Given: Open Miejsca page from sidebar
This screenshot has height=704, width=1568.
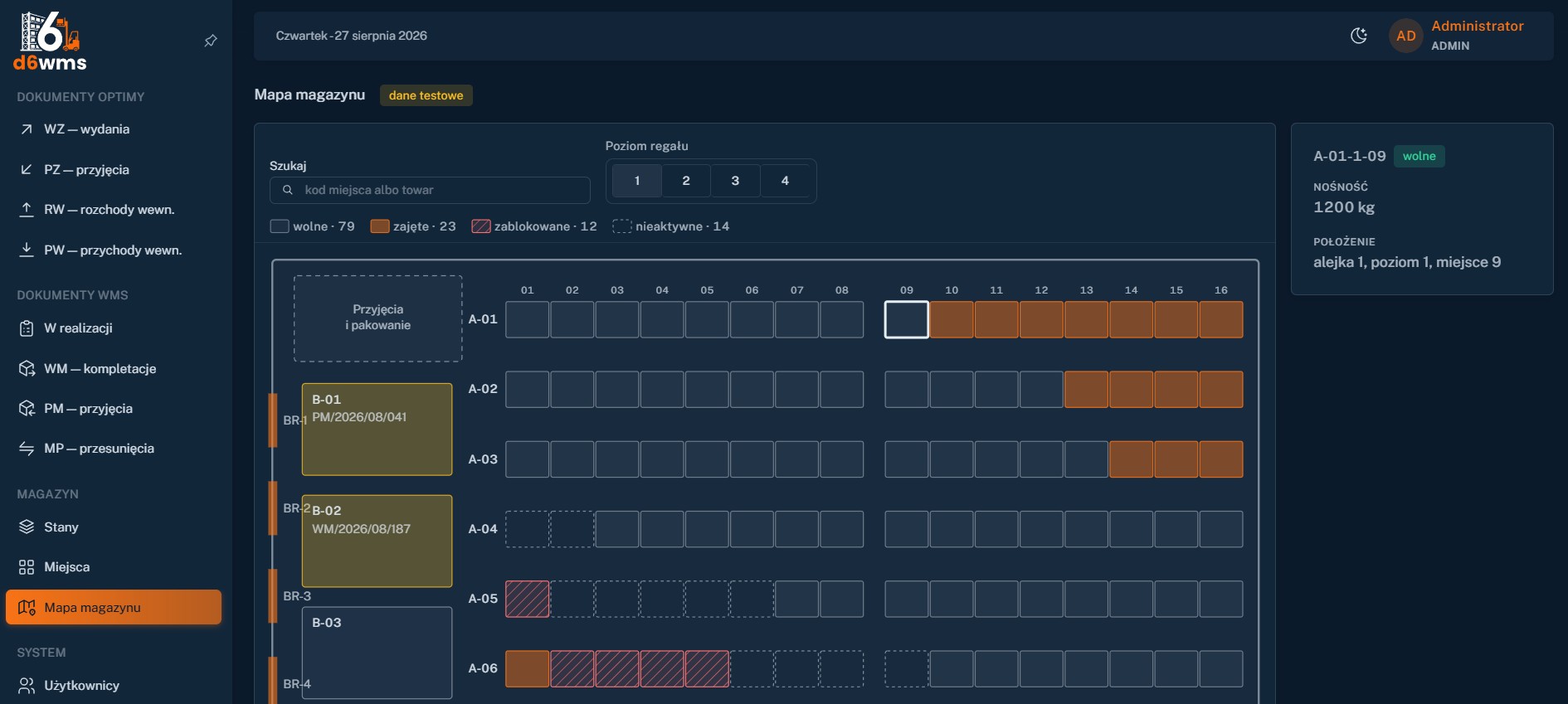Looking at the screenshot, I should 114,567.
